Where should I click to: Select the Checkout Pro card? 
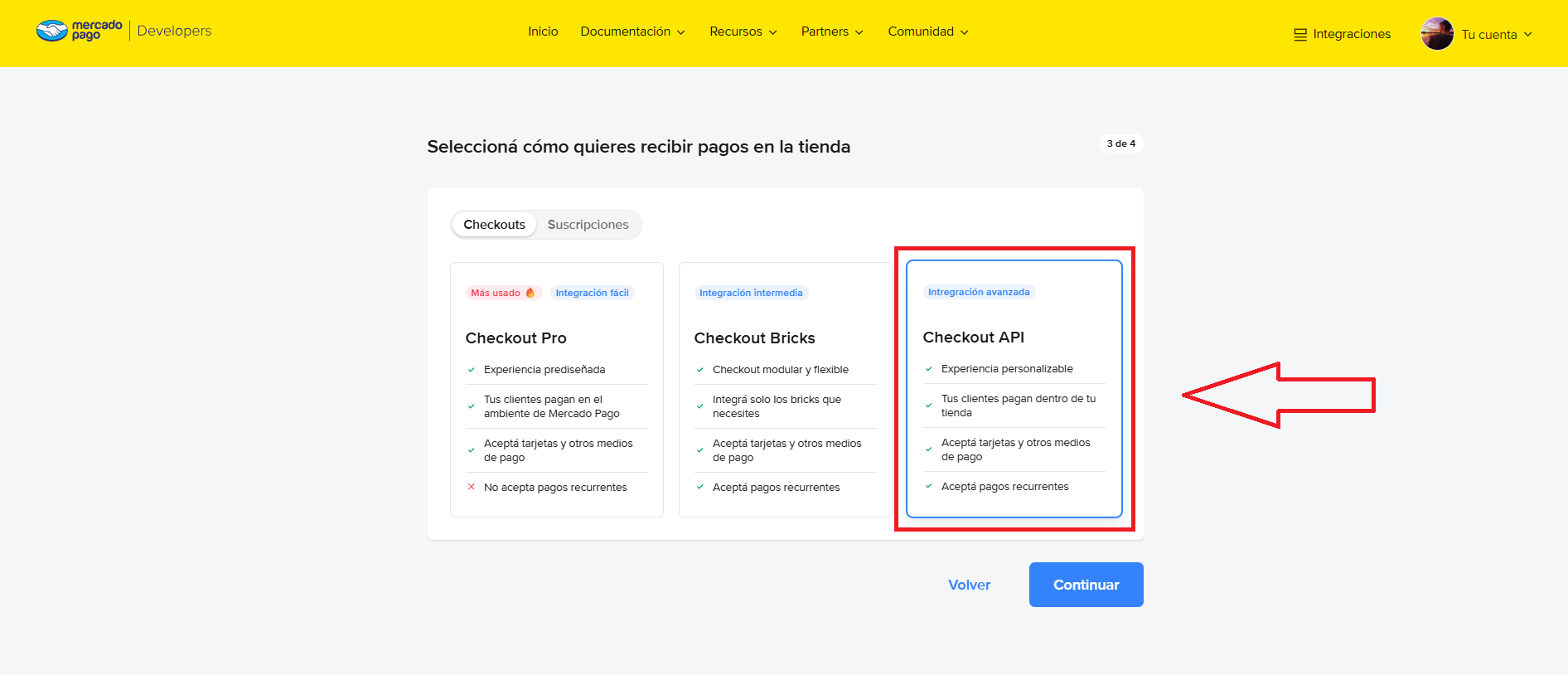click(x=557, y=390)
